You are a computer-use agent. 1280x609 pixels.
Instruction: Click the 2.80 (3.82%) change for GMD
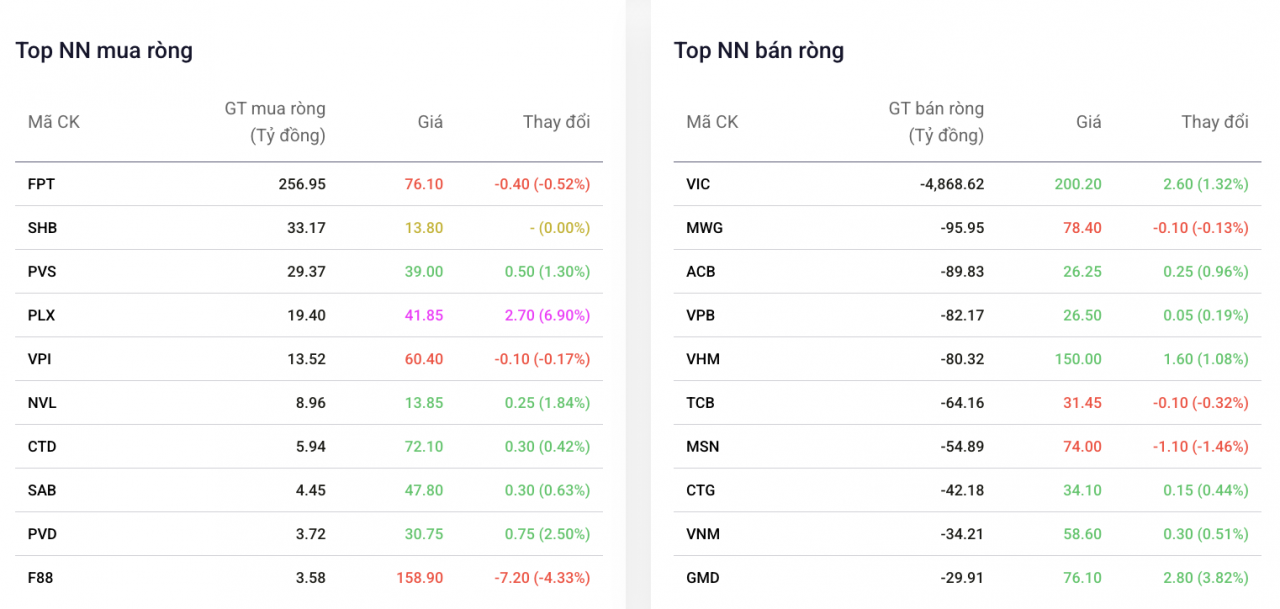tap(1206, 578)
